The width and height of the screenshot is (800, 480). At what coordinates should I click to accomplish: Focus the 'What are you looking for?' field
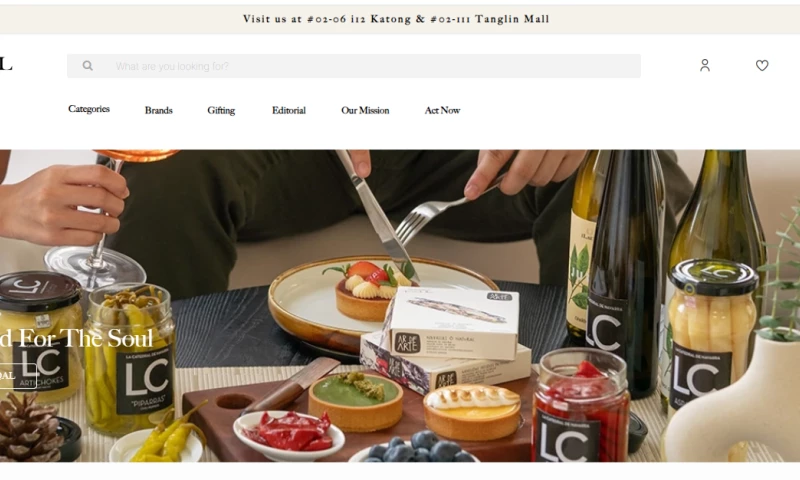354,66
